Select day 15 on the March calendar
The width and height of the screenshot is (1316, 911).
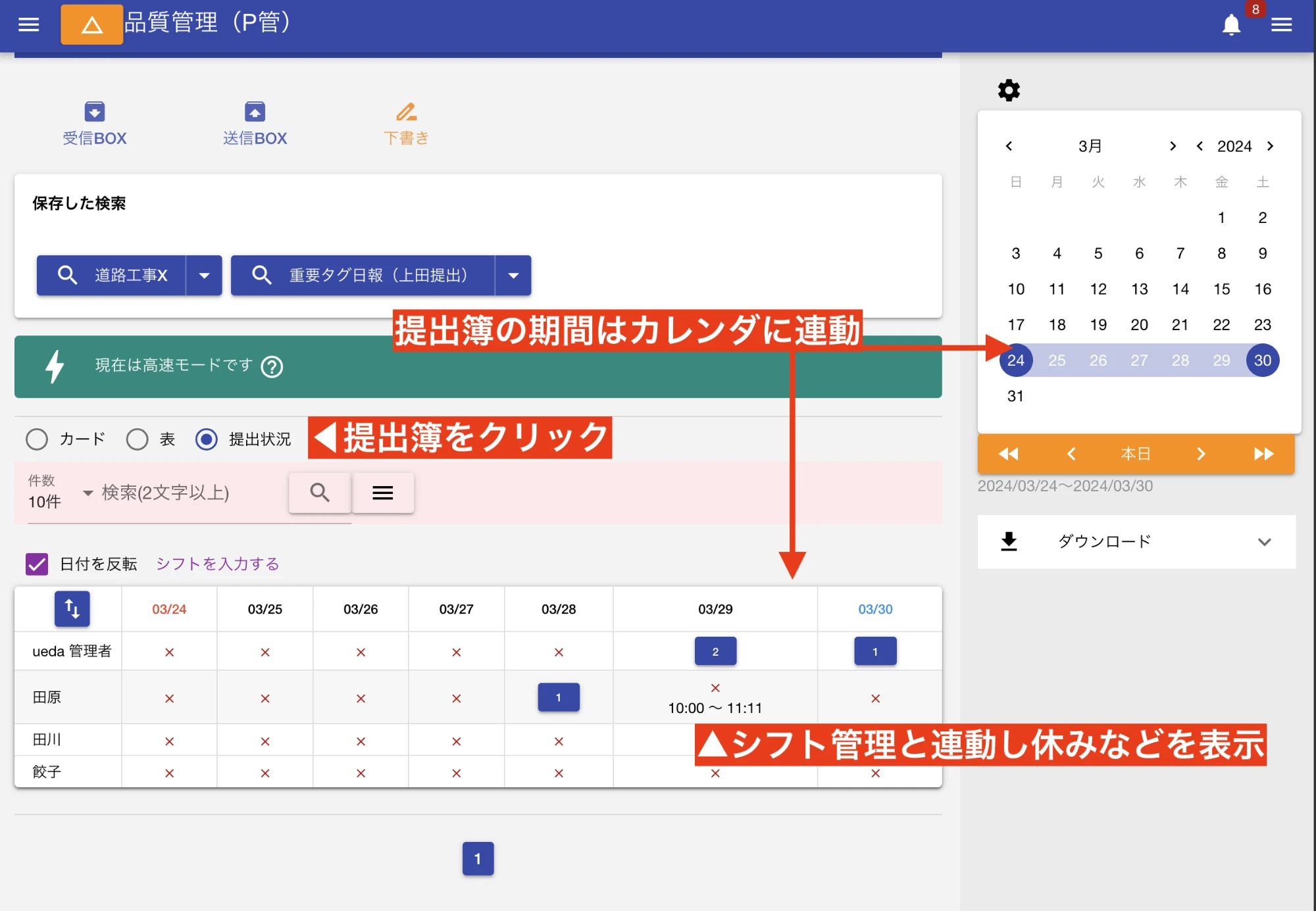(1221, 289)
